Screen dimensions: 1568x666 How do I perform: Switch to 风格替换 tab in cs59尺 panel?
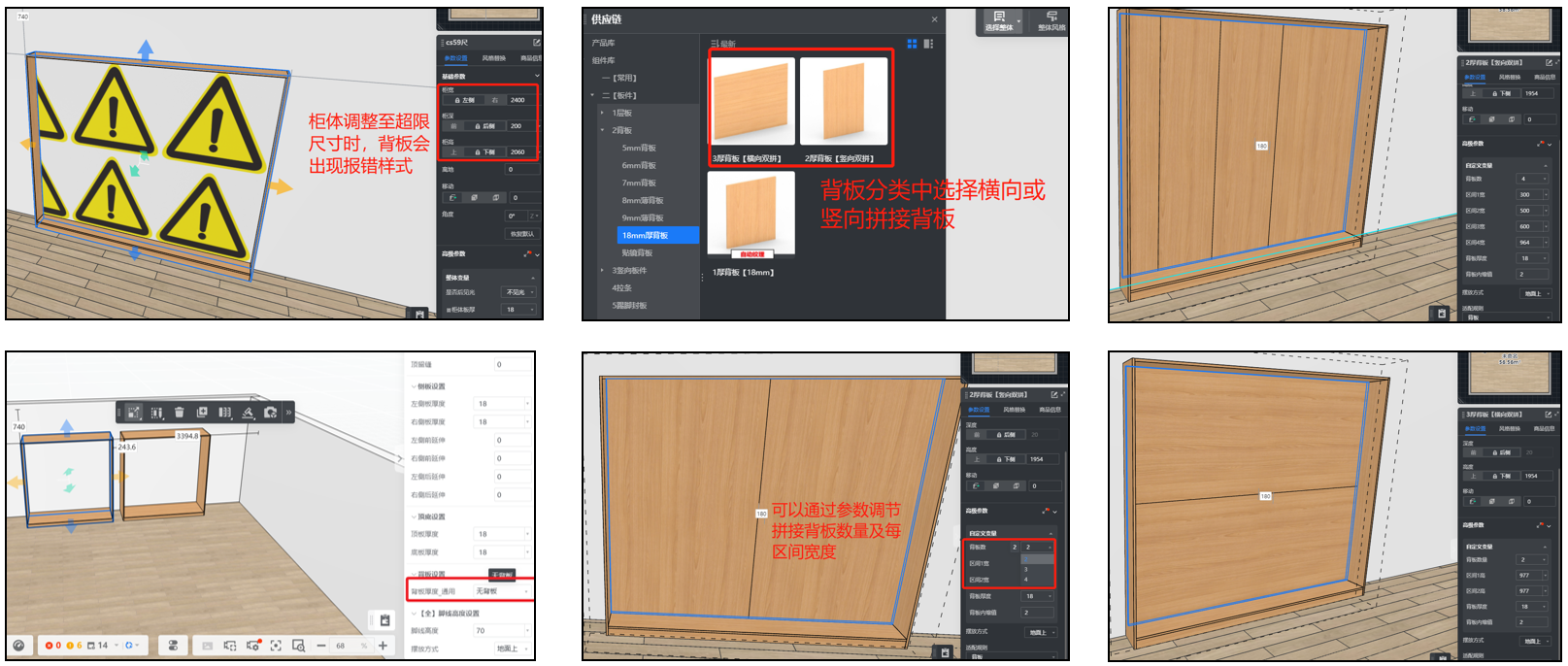coord(493,58)
